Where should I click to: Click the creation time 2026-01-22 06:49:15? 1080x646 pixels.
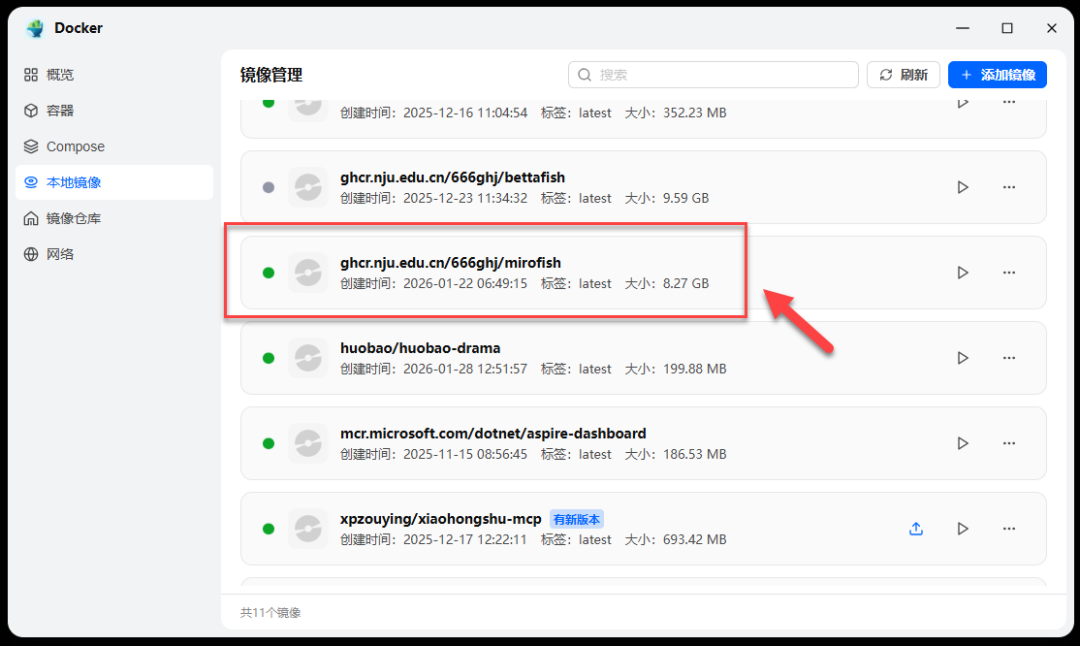tap(465, 284)
